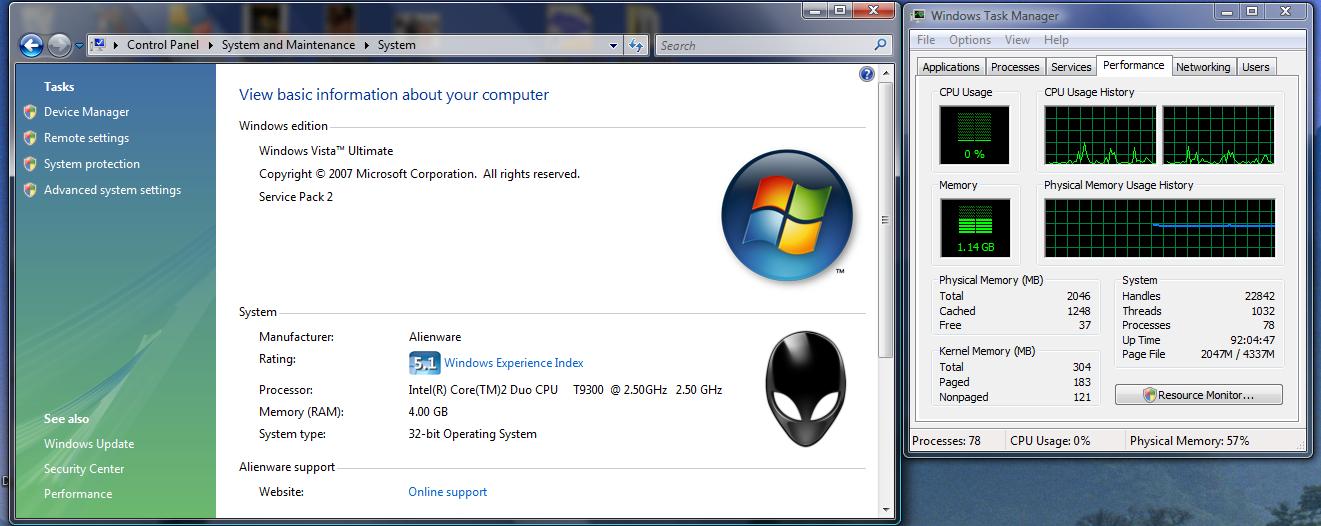Switch to the Processes tab
Screen dimensions: 1321x526
(1015, 67)
